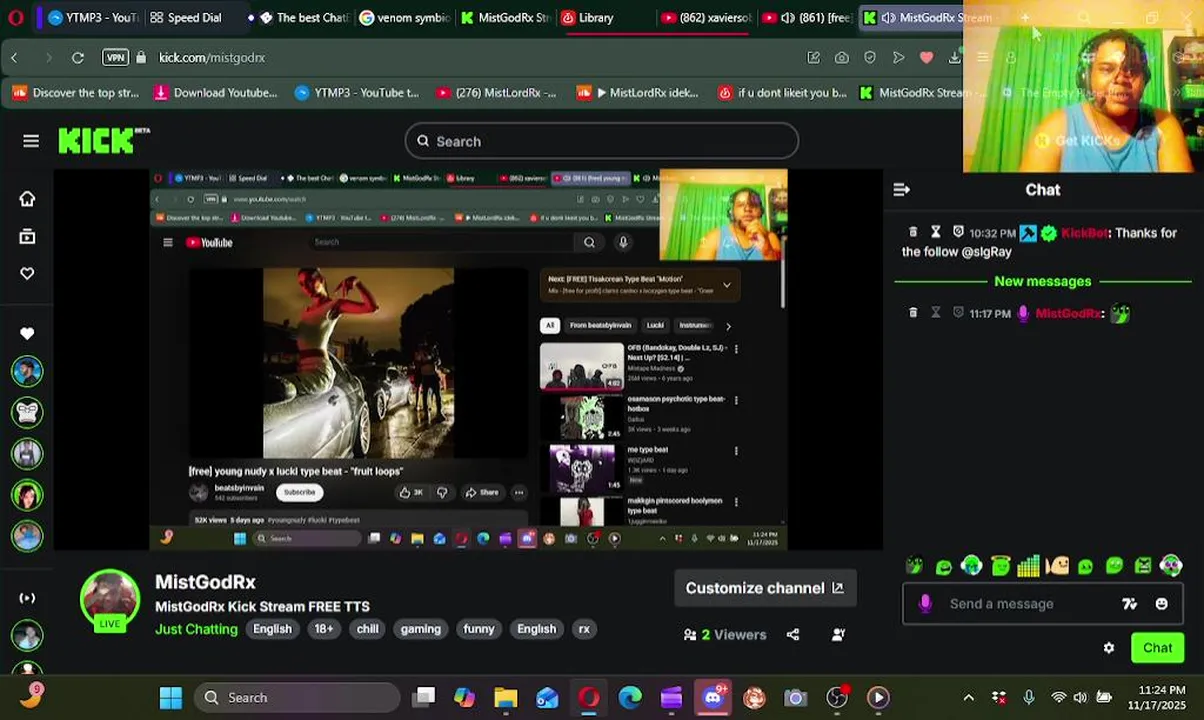Click the sidebar broadcast signal icon

(x=27, y=598)
